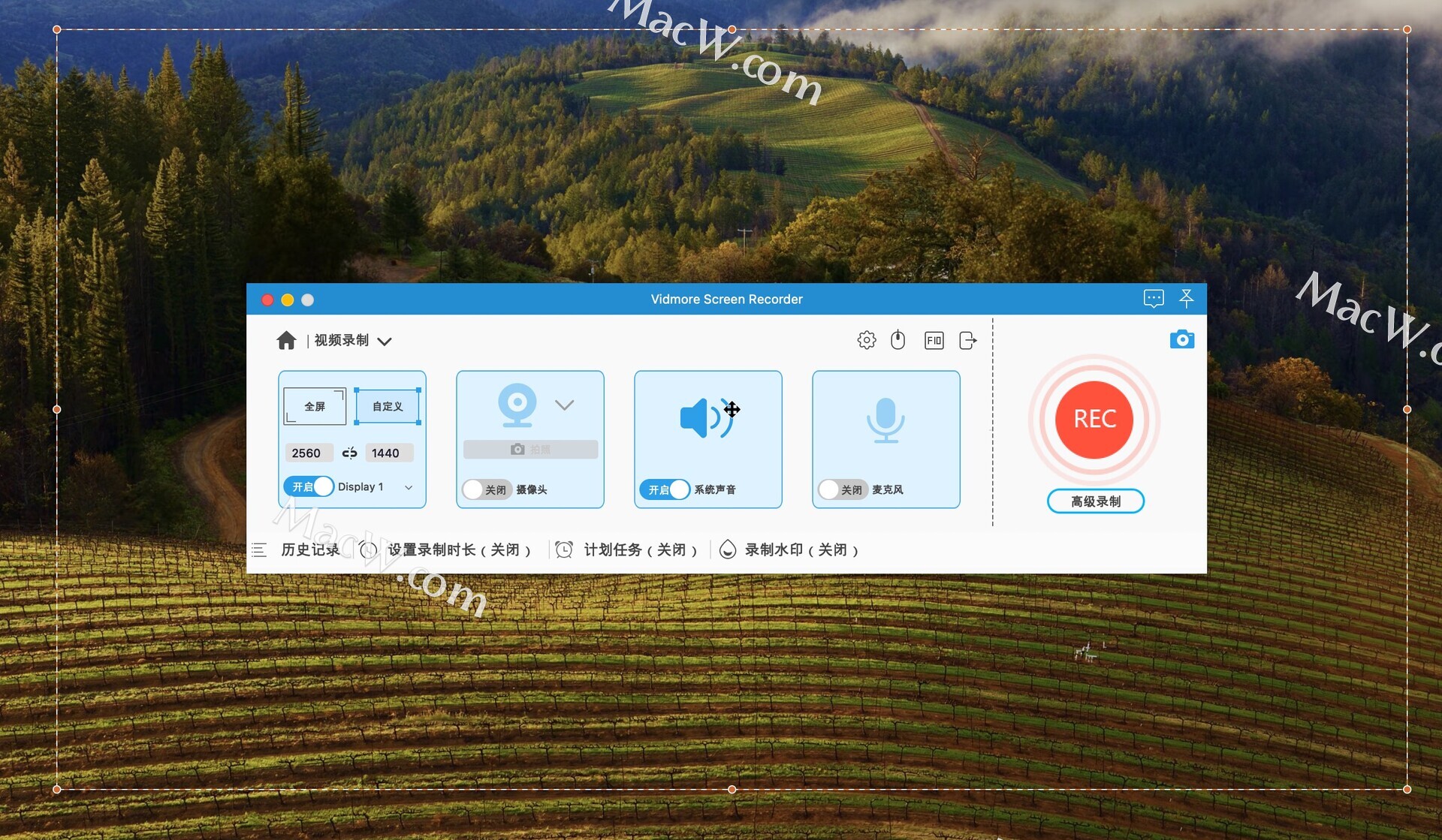
Task: Click the width field showing 2560
Action: (x=307, y=453)
